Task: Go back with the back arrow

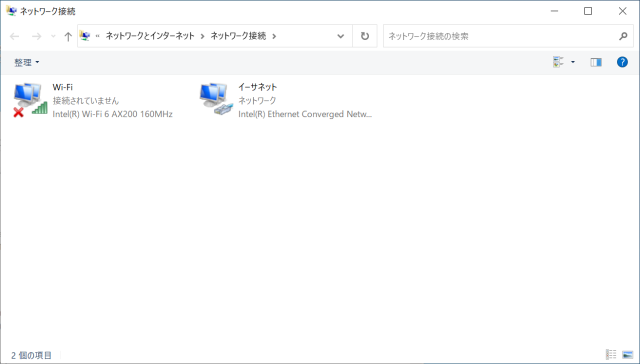Action: pos(15,36)
